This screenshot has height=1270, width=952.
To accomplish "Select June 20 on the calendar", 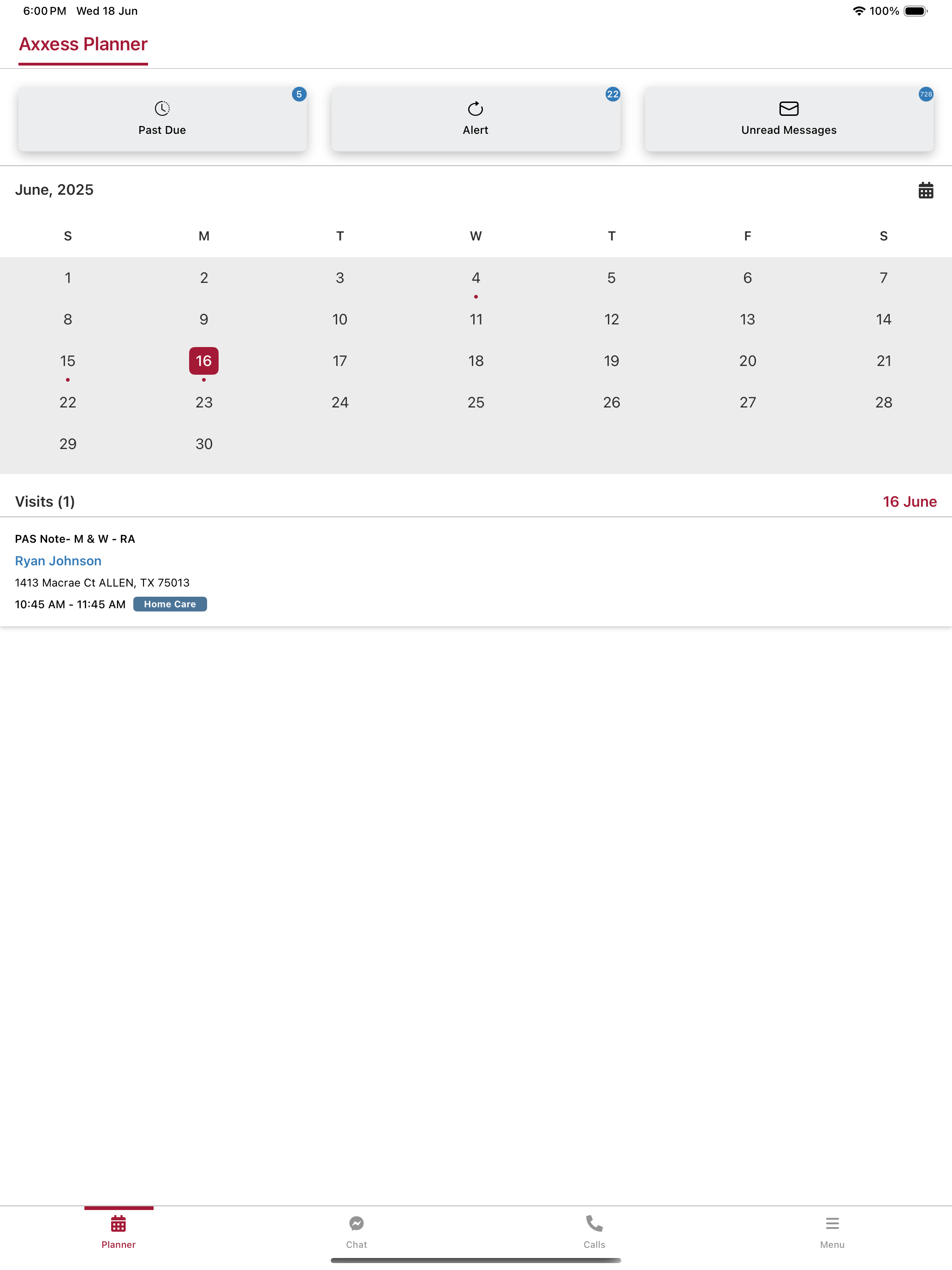I will (x=748, y=361).
